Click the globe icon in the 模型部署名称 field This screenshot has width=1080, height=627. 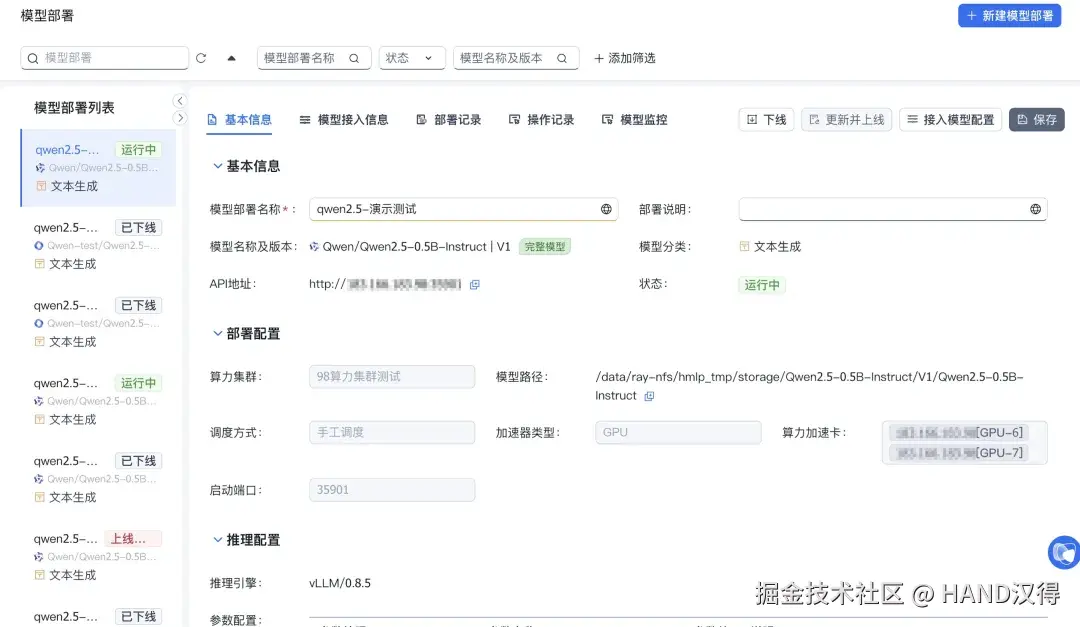click(x=606, y=209)
